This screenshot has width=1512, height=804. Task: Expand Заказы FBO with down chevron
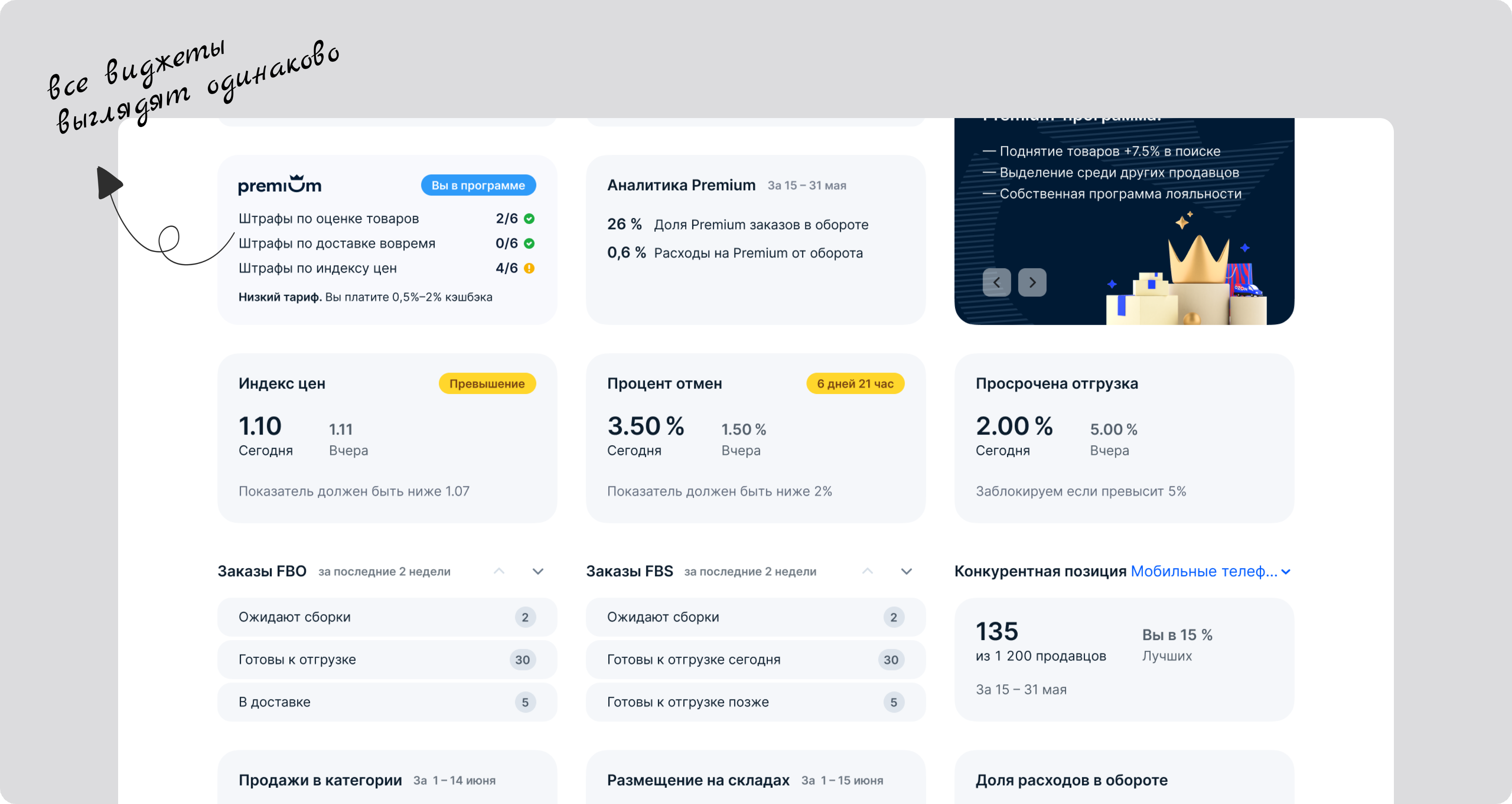pyautogui.click(x=537, y=571)
